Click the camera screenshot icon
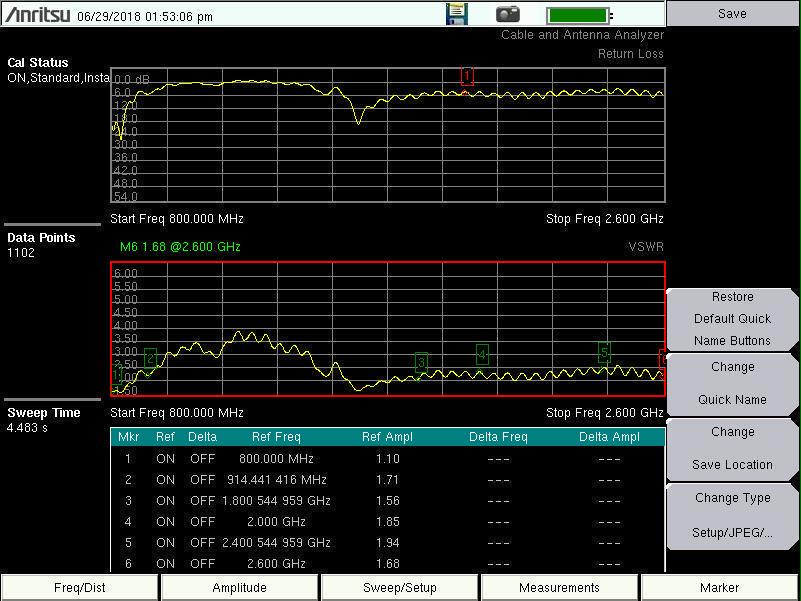 [x=509, y=15]
